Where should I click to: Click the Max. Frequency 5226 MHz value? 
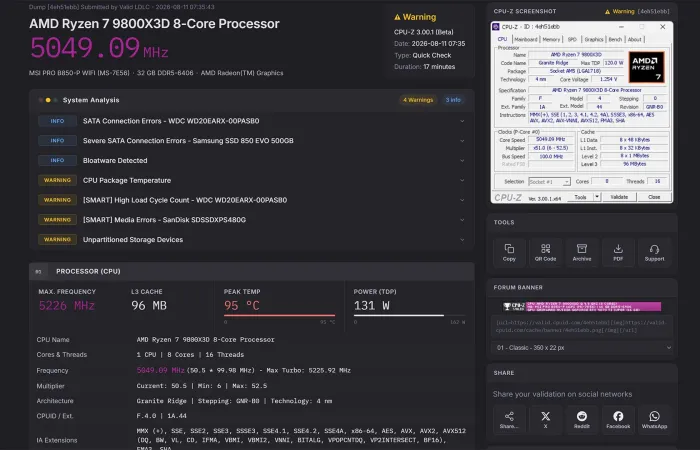pyautogui.click(x=67, y=306)
